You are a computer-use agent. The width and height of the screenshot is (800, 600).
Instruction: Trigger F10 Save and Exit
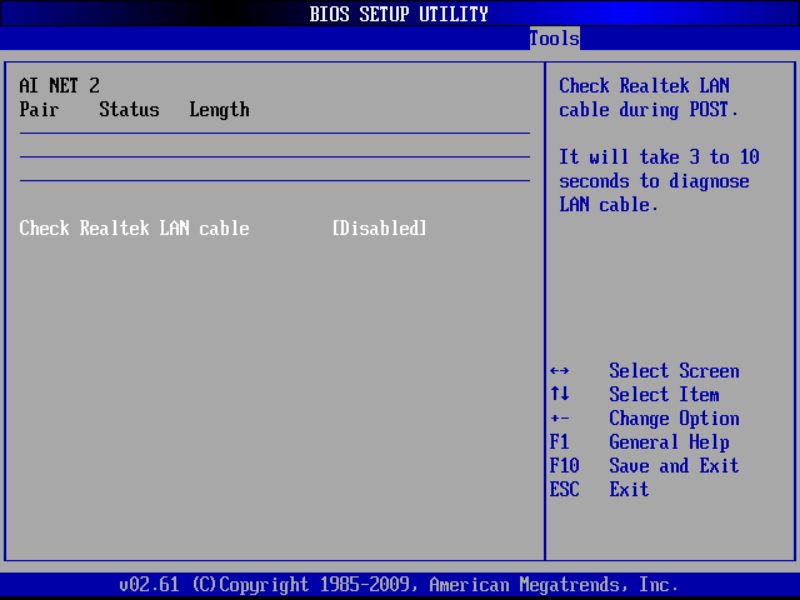(673, 466)
